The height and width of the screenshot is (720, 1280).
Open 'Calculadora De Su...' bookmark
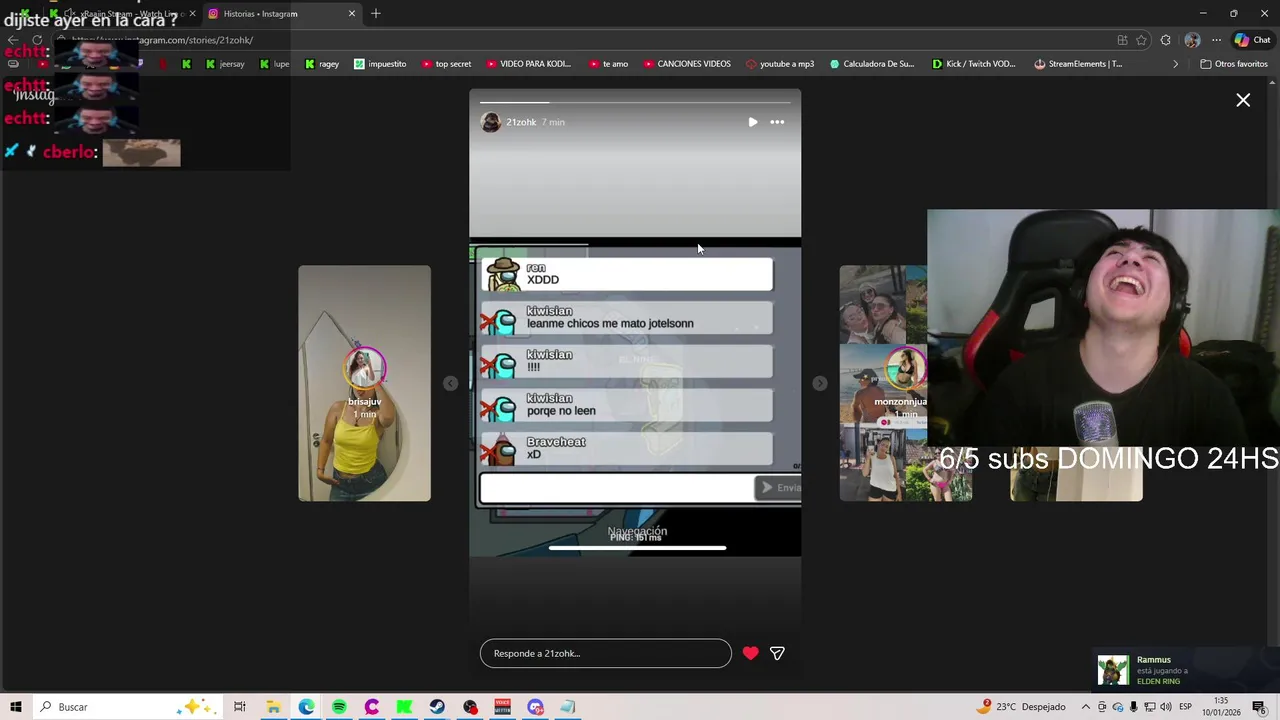click(871, 64)
